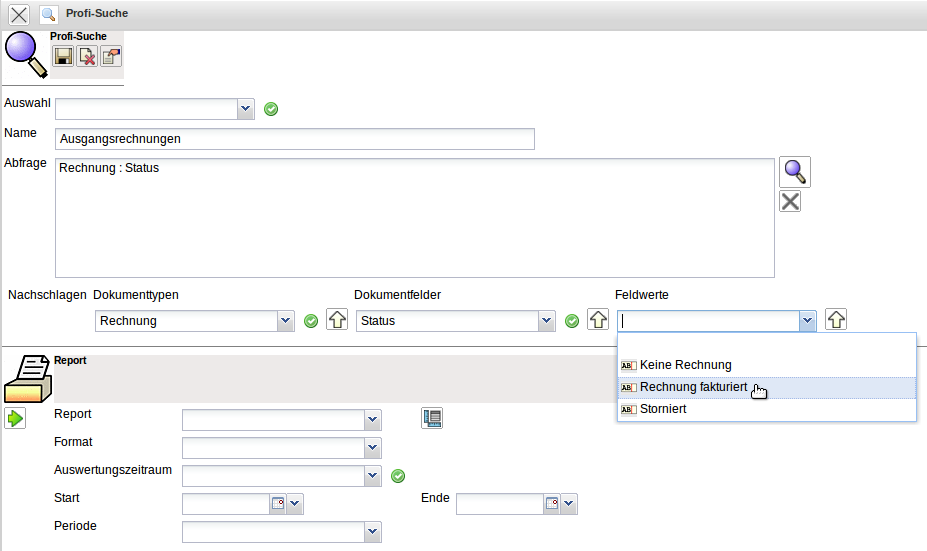
Task: Click the green checkmark next to Auswahl
Action: (271, 109)
